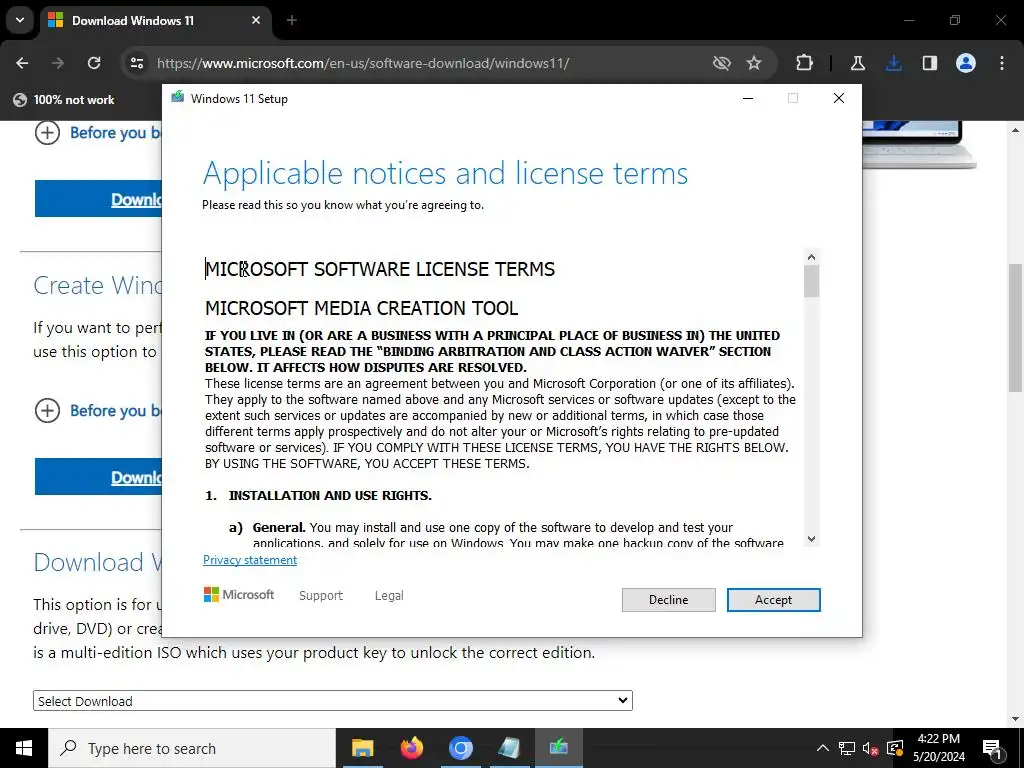Bookmark this page with star icon
The width and height of the screenshot is (1024, 768).
point(754,63)
